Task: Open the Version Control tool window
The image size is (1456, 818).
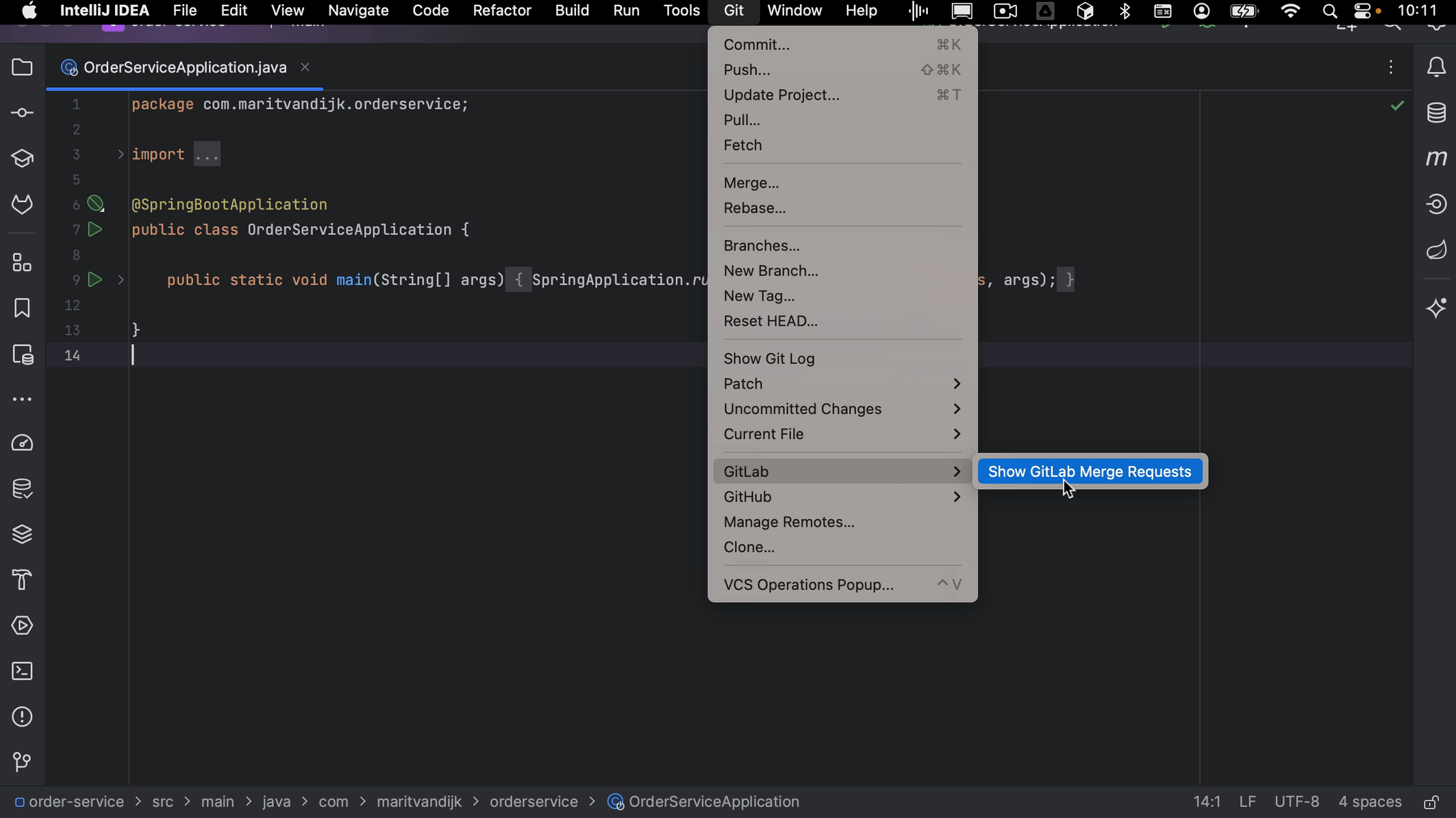Action: click(22, 762)
